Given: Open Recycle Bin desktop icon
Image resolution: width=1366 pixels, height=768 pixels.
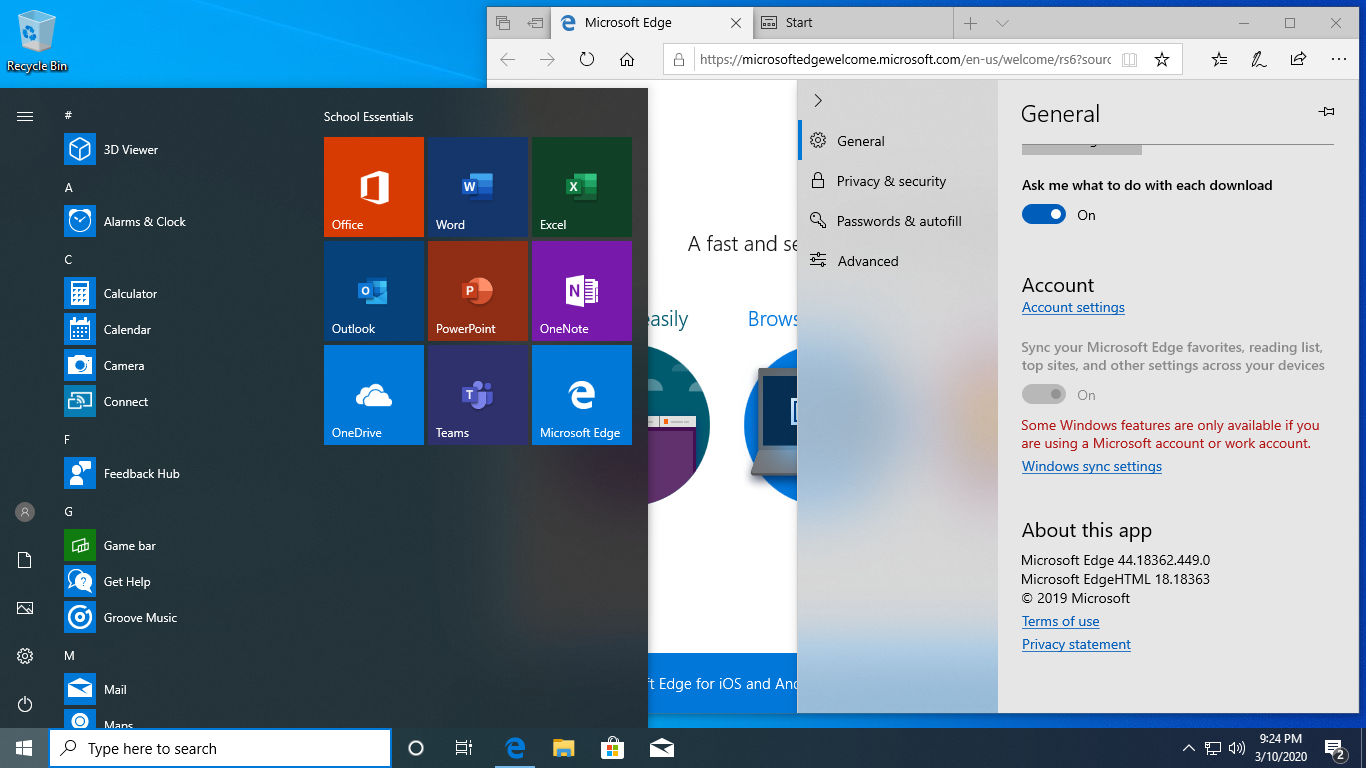Looking at the screenshot, I should coord(37,42).
